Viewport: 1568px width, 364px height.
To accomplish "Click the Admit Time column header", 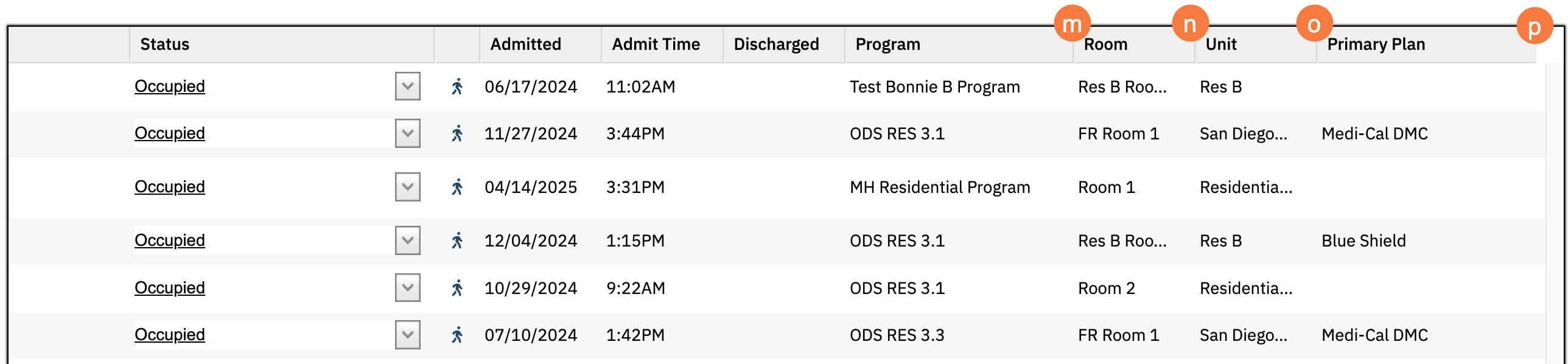I will point(656,44).
